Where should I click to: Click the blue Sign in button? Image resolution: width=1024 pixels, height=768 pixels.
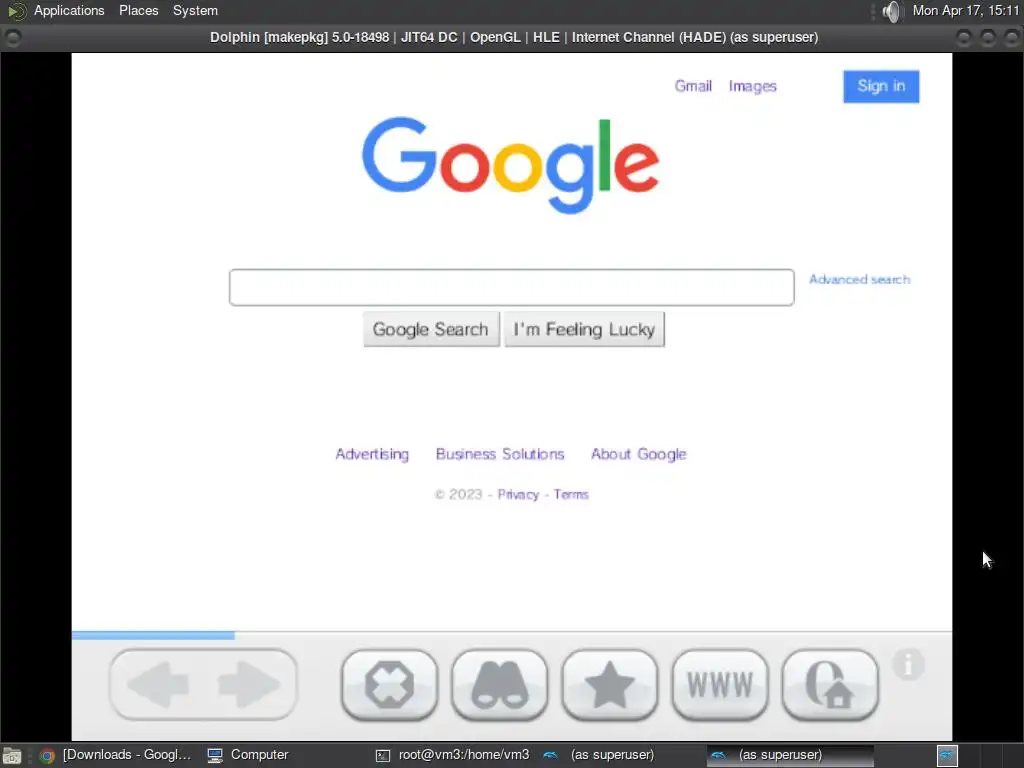(x=881, y=86)
